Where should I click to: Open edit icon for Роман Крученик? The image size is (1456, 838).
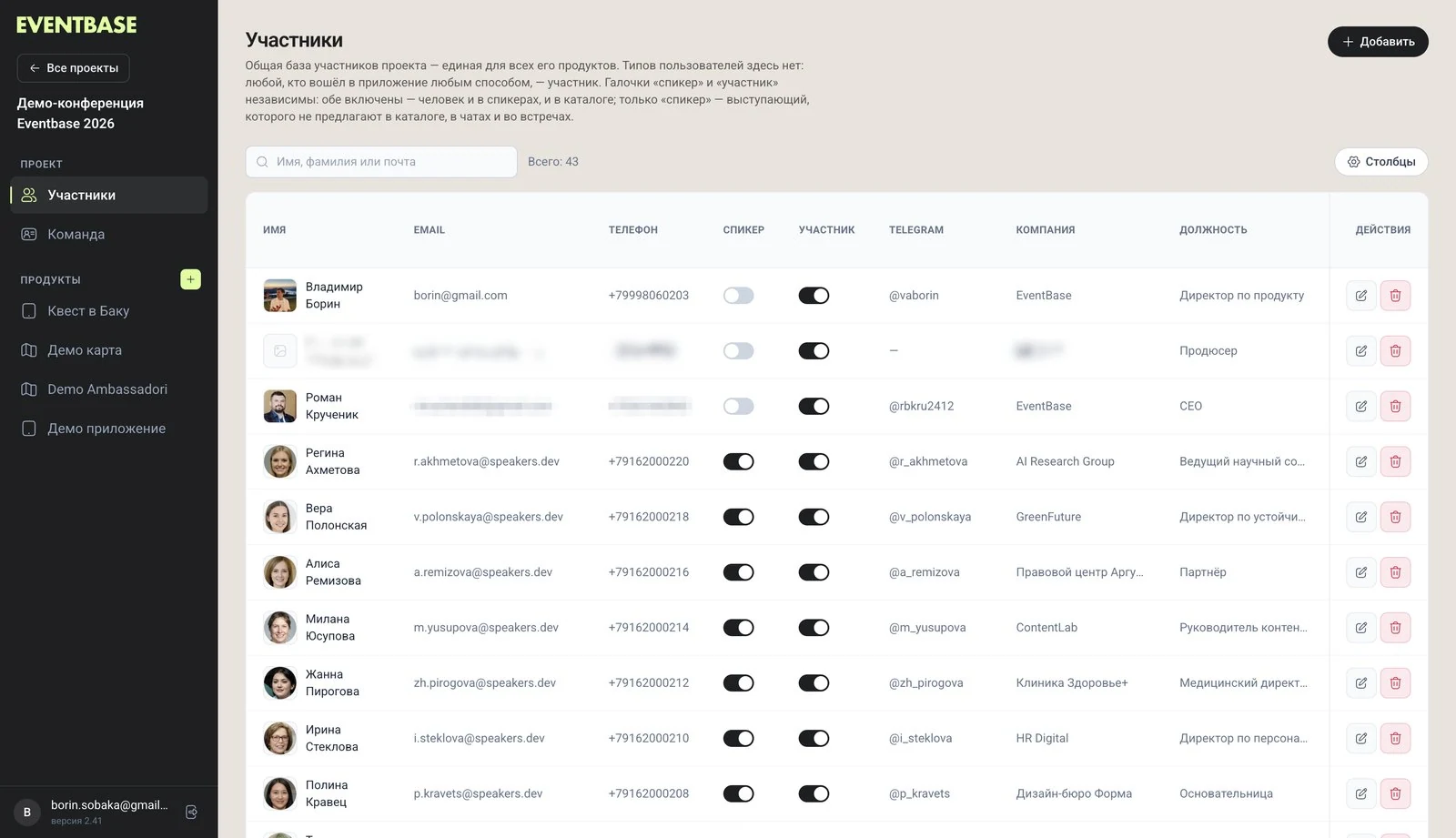(1360, 406)
